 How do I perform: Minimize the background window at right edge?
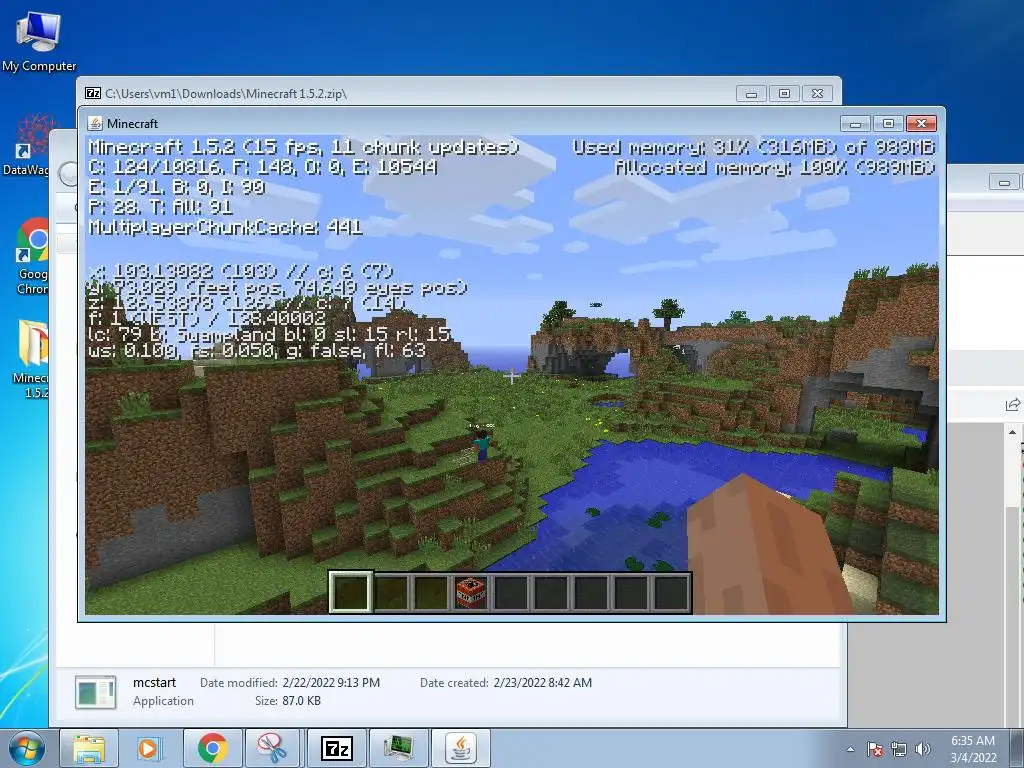click(1004, 182)
